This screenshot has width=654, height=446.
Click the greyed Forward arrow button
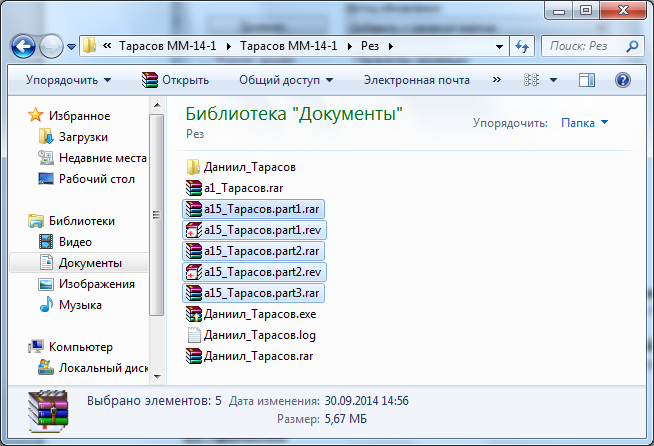click(x=51, y=46)
